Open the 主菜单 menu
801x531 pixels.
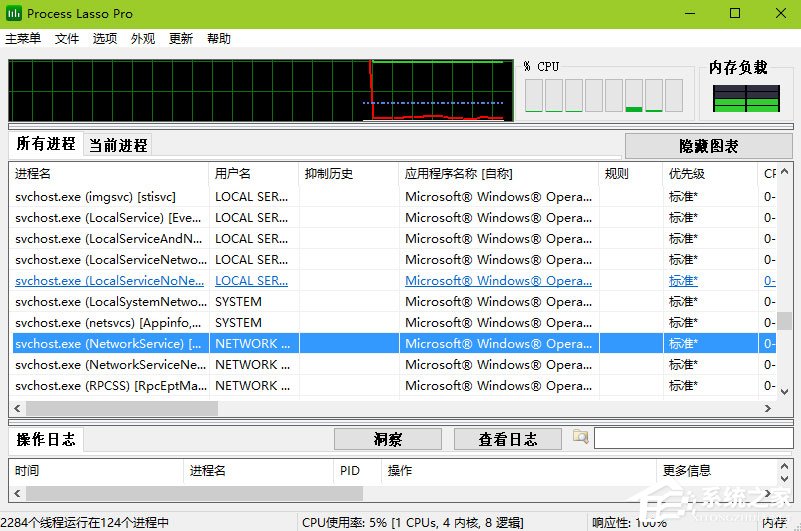23,39
